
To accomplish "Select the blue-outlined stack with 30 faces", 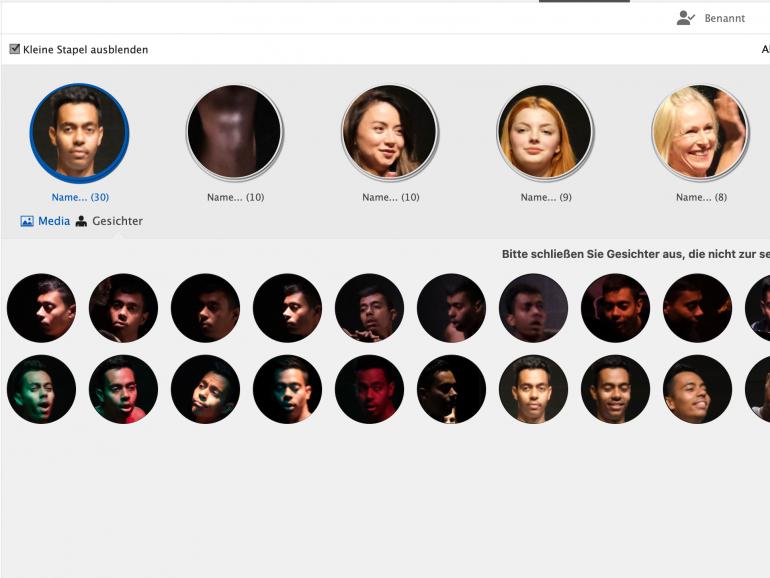I will (x=79, y=132).
